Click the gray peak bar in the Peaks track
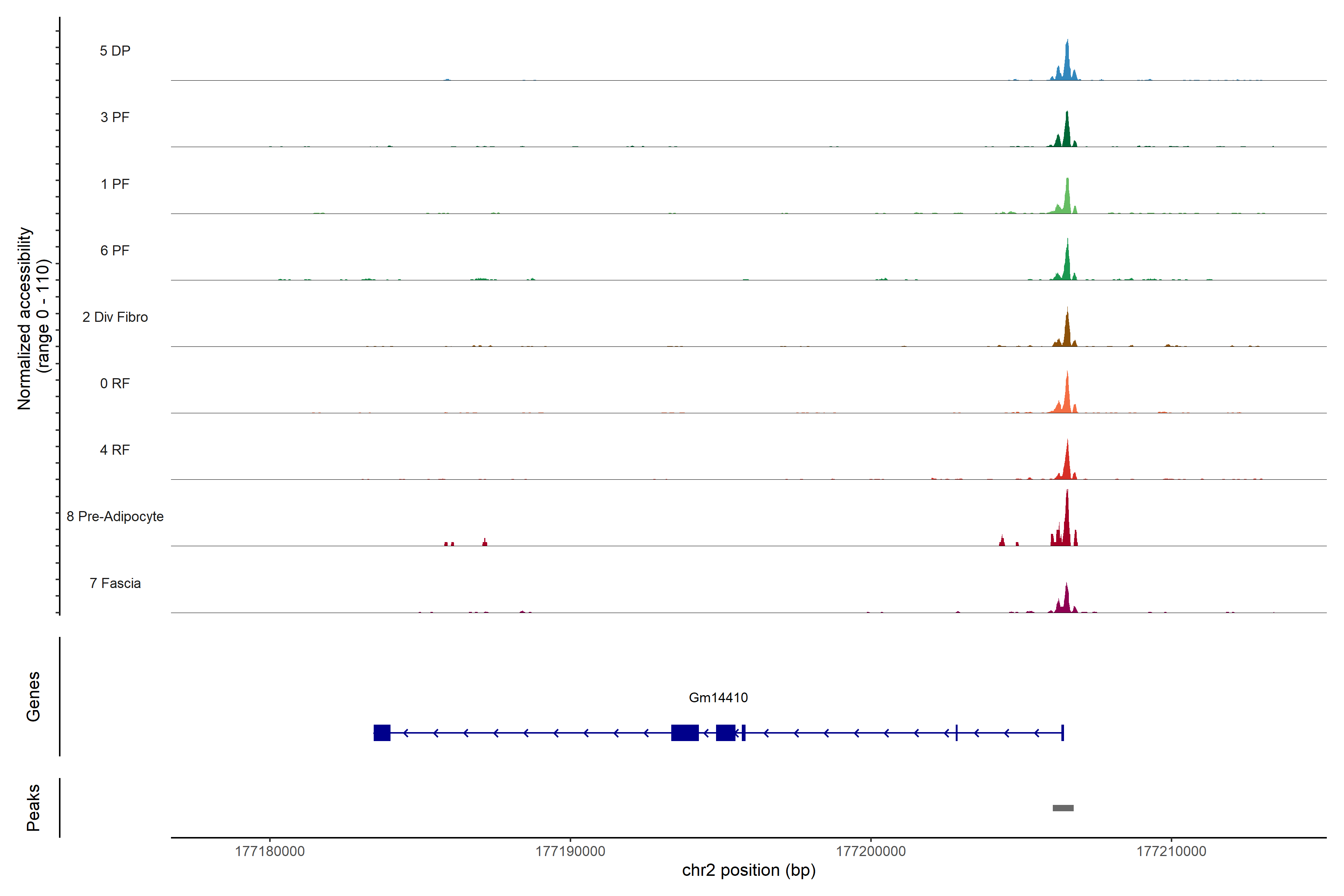 1063,808
